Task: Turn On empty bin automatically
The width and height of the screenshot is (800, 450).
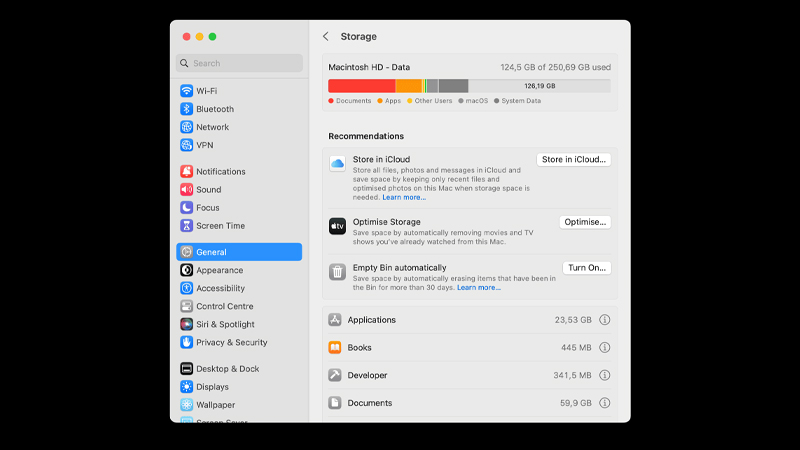Action: click(587, 268)
